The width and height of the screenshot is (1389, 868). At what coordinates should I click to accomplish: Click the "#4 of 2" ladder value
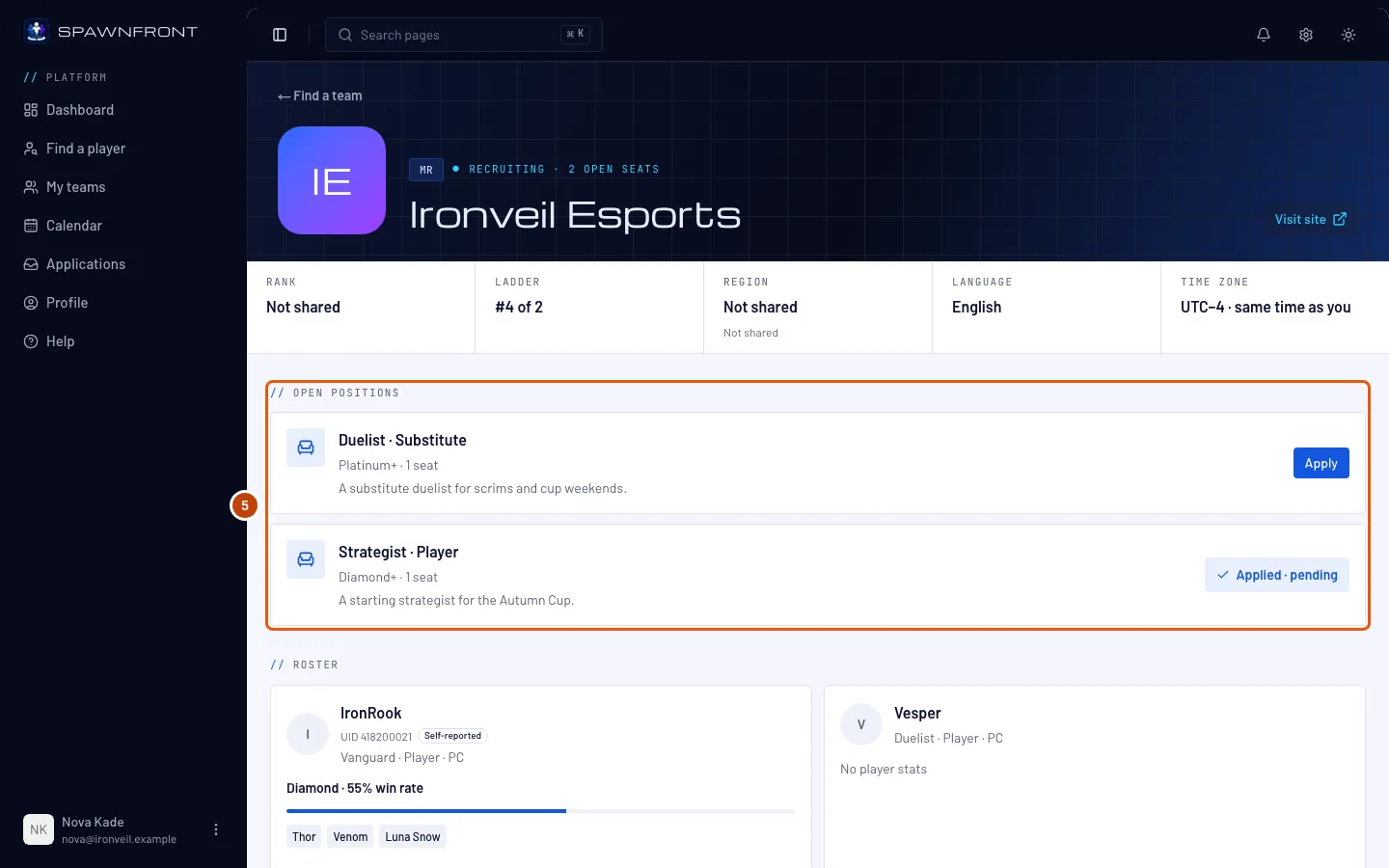click(x=519, y=307)
